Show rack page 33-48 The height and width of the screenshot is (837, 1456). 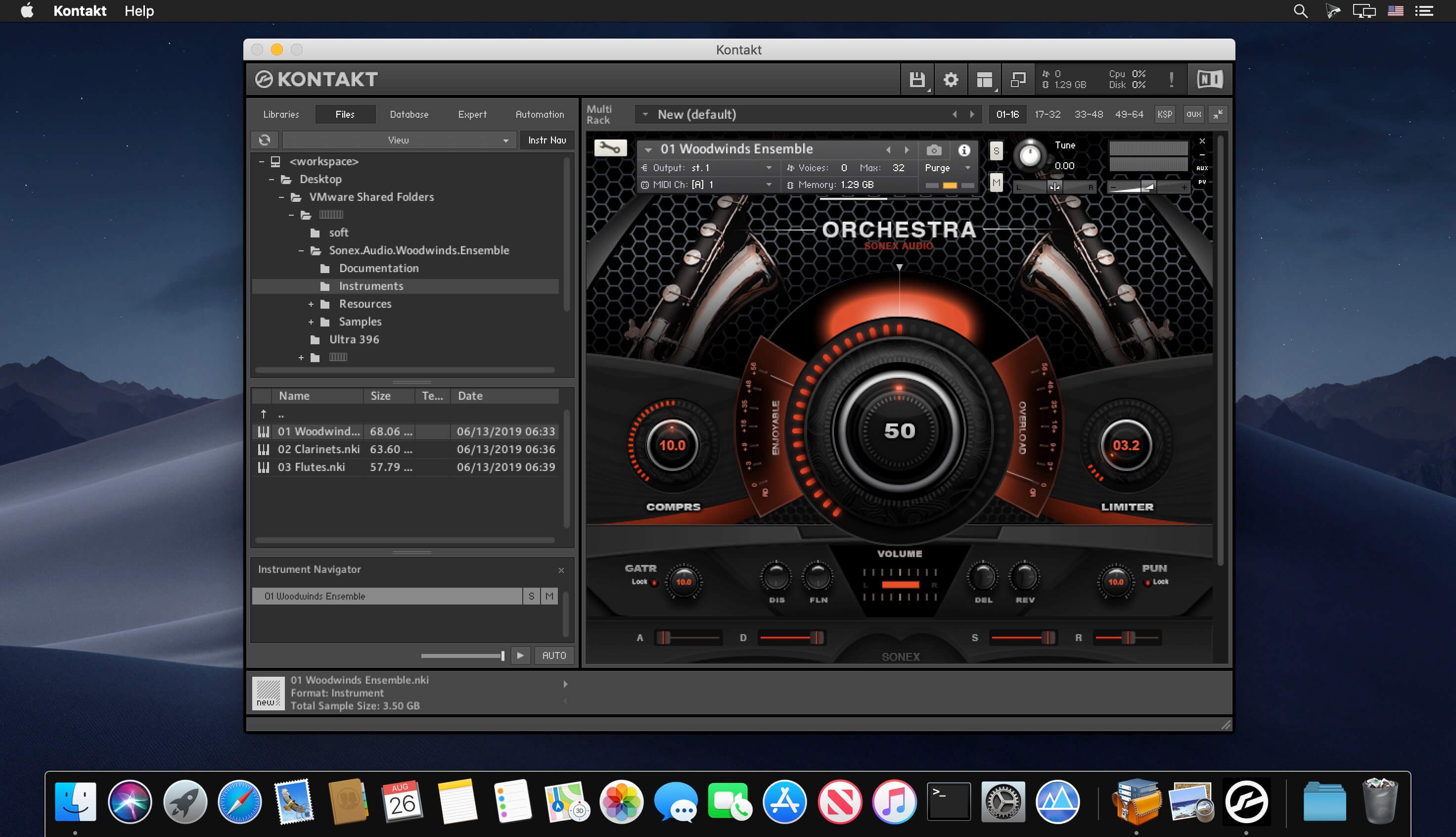click(x=1088, y=114)
